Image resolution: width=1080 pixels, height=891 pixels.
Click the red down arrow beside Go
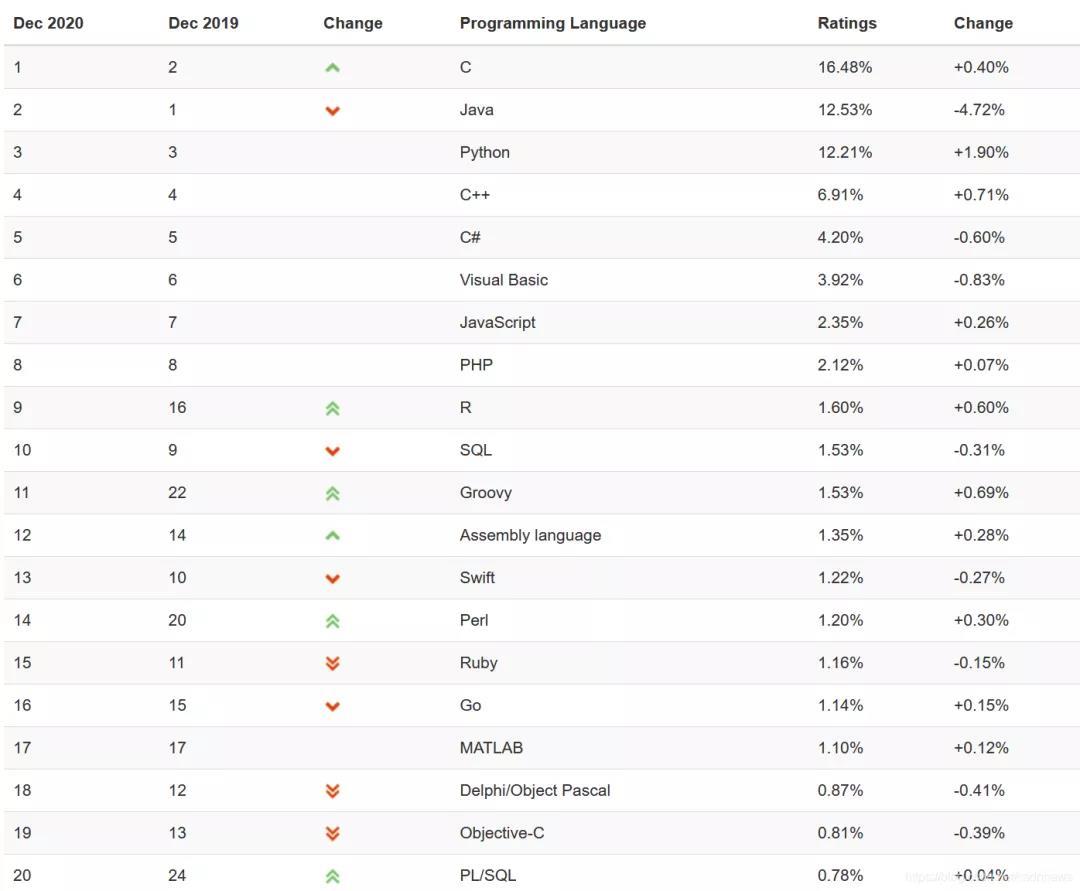(x=333, y=706)
